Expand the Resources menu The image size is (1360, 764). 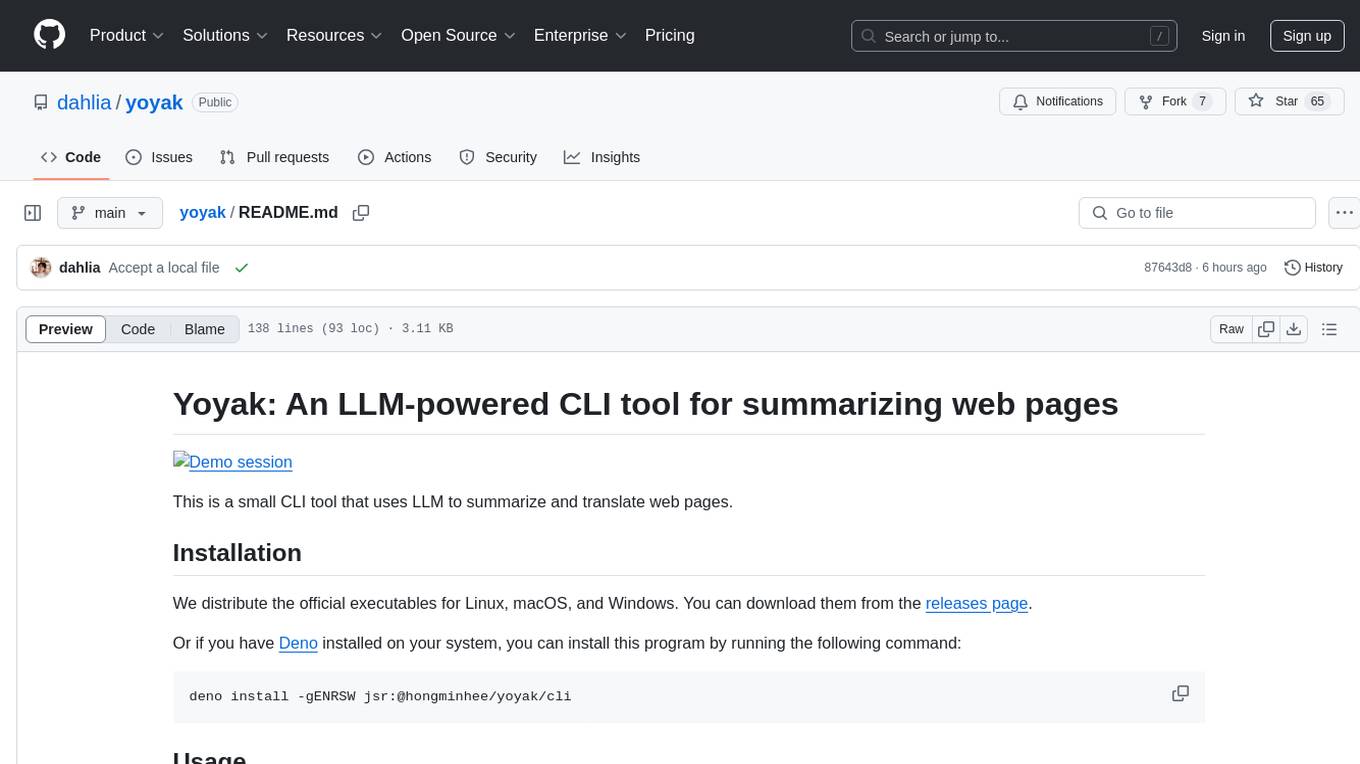[334, 35]
